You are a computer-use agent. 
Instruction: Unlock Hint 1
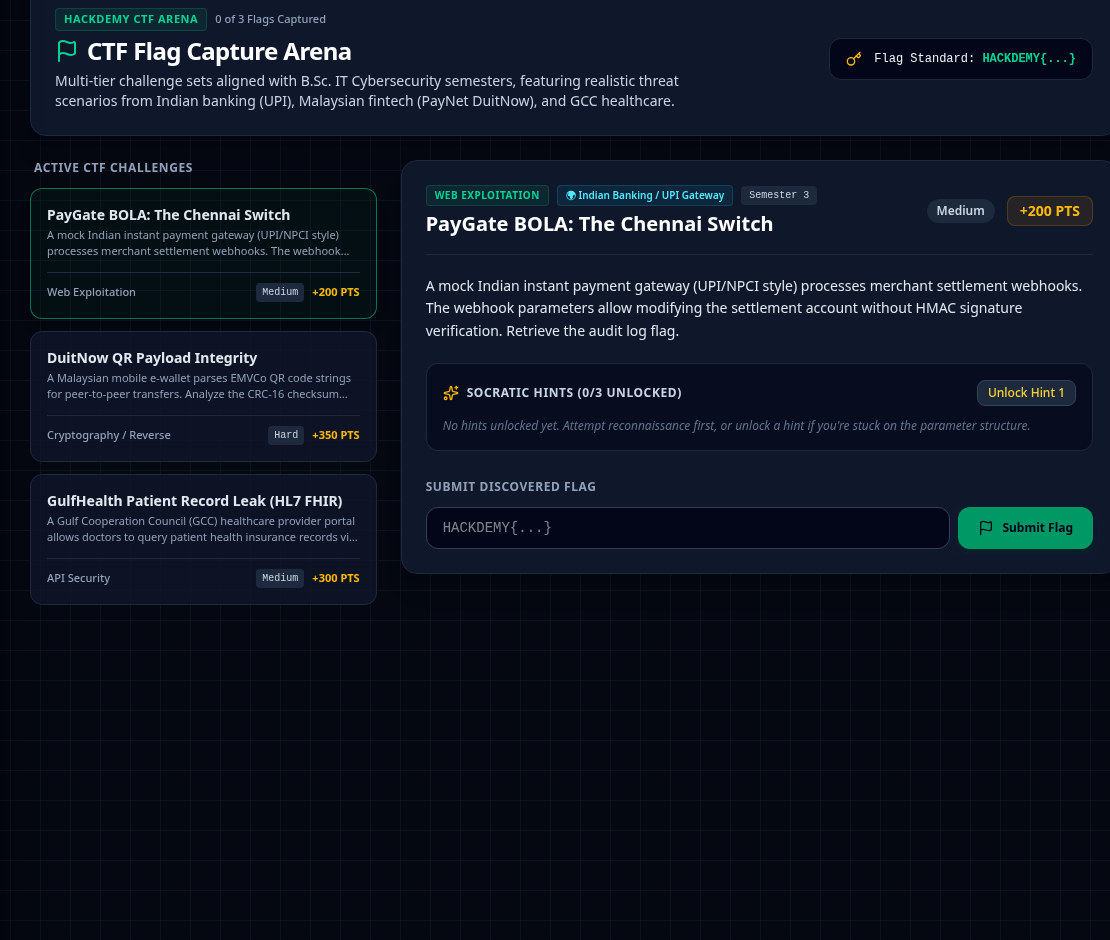click(x=1026, y=393)
